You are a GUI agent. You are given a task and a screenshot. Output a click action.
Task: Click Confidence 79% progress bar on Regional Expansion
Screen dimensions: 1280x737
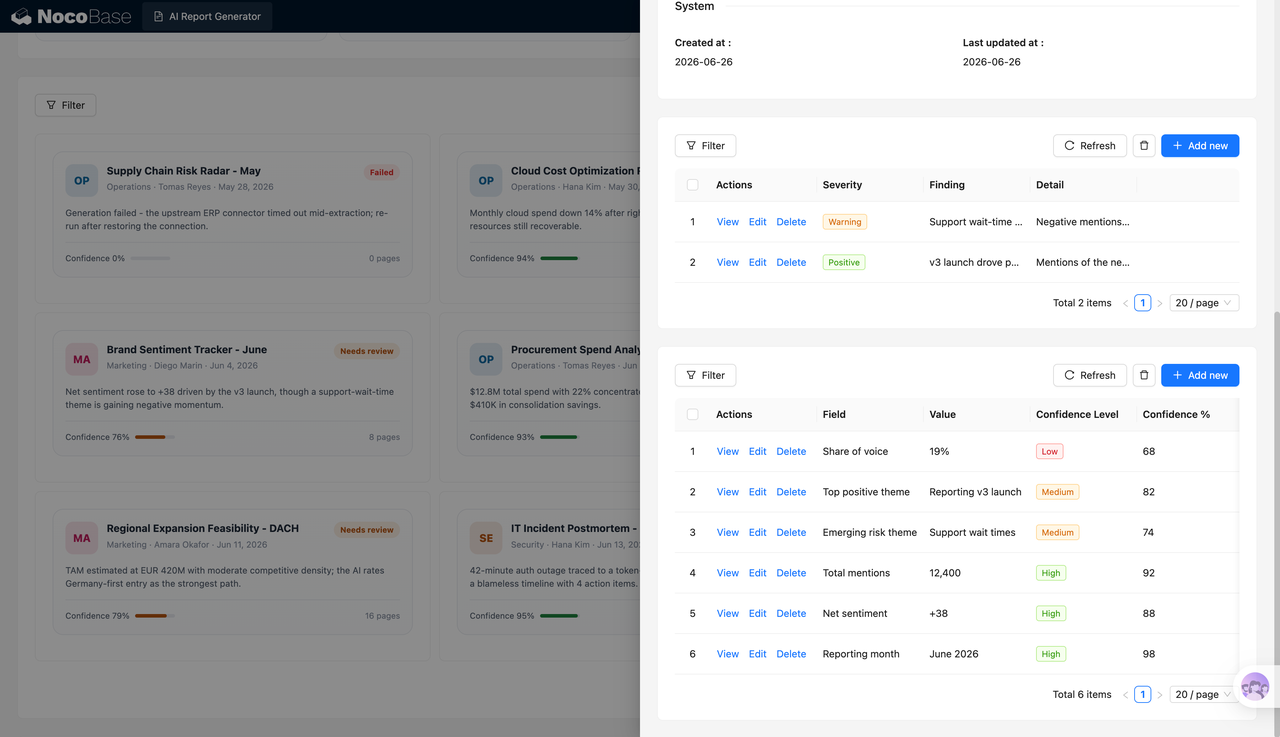(x=154, y=616)
